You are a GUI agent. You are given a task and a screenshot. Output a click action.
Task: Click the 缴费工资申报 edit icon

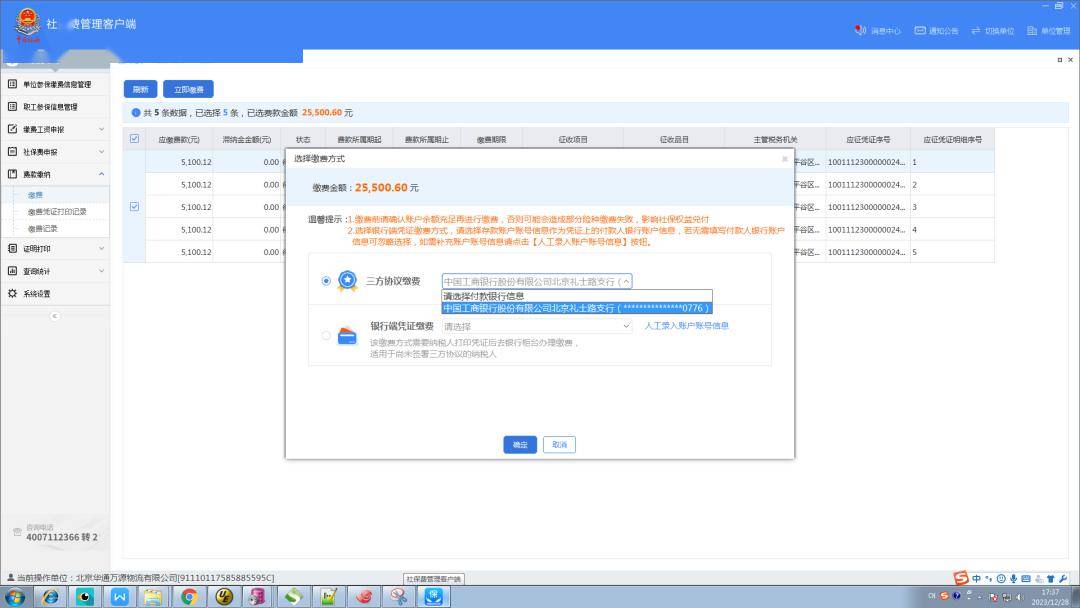12,129
